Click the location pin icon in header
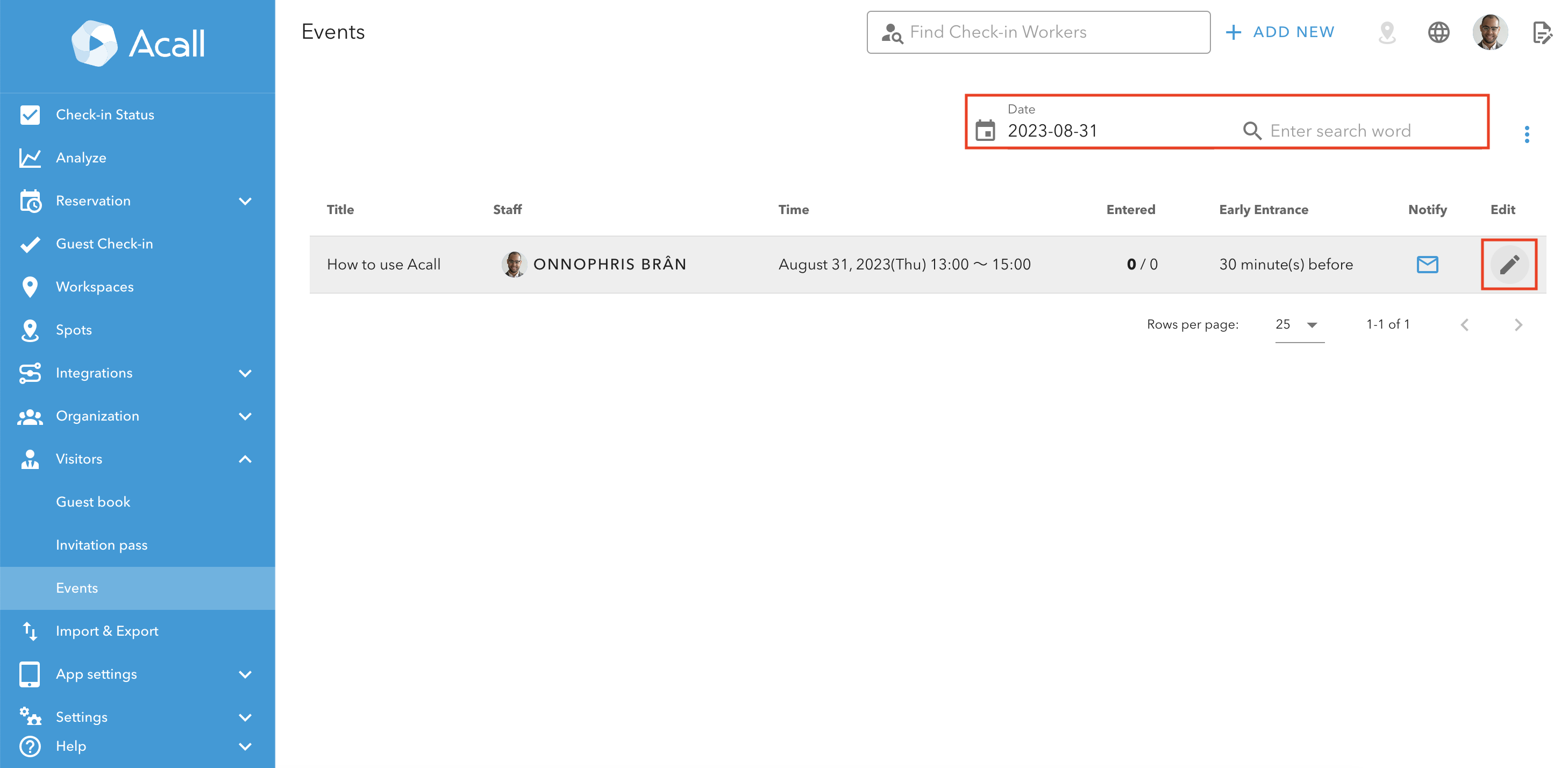 click(x=1387, y=32)
